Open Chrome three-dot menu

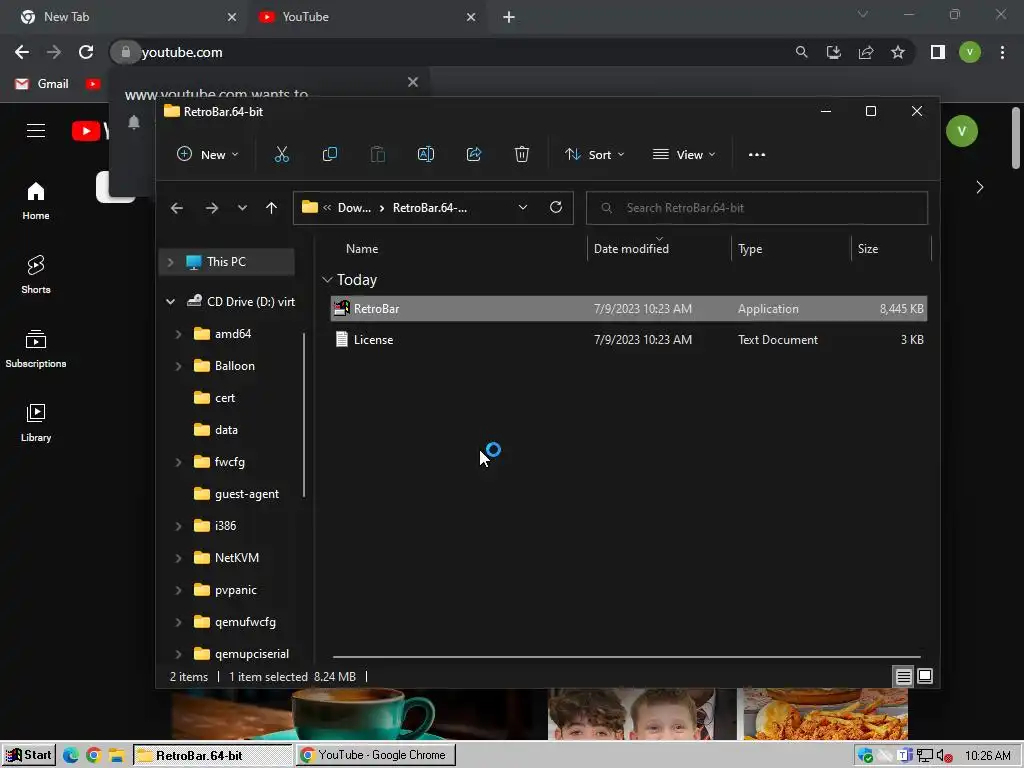tap(1002, 52)
